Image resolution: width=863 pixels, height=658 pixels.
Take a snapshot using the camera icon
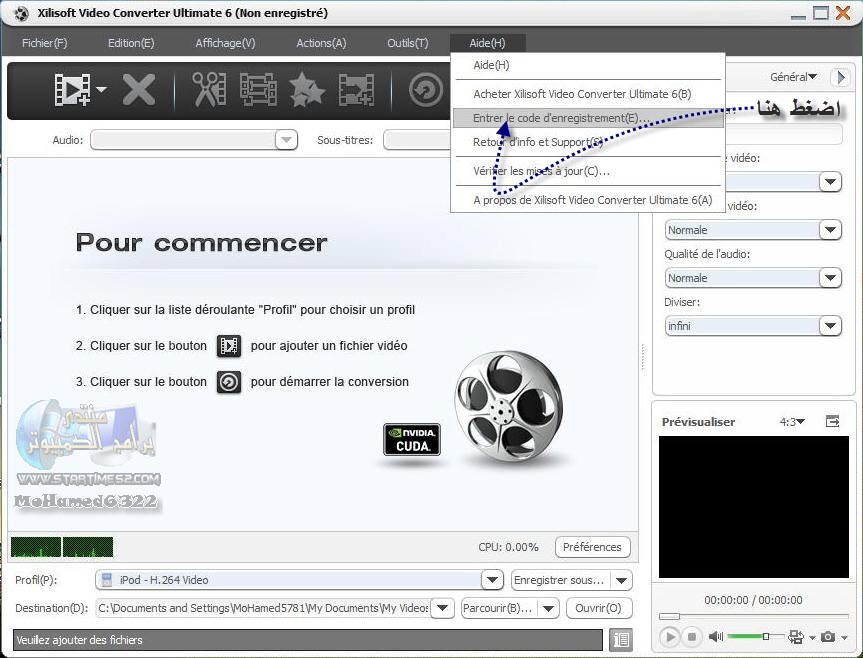click(830, 637)
